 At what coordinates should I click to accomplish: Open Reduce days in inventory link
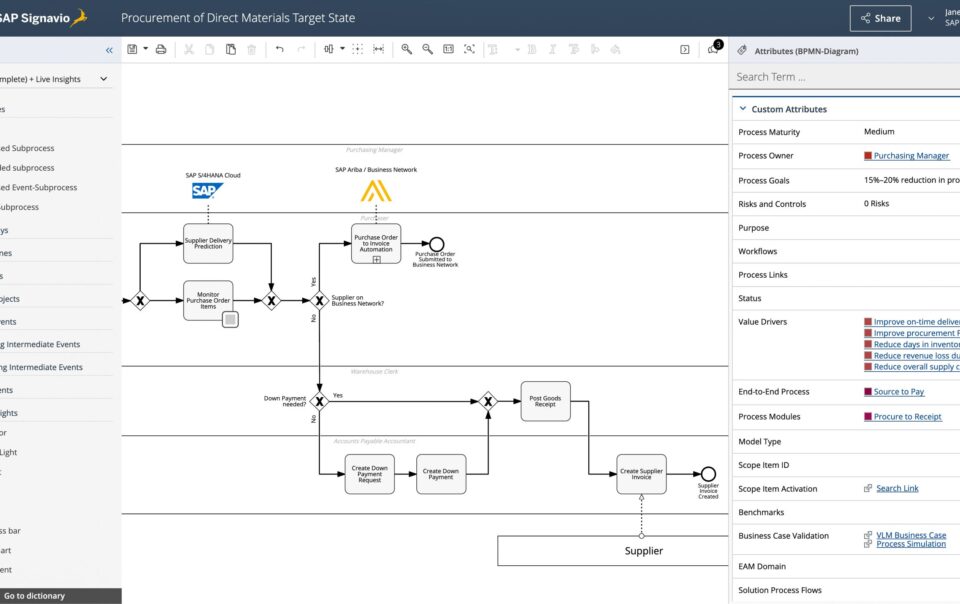[x=917, y=345]
